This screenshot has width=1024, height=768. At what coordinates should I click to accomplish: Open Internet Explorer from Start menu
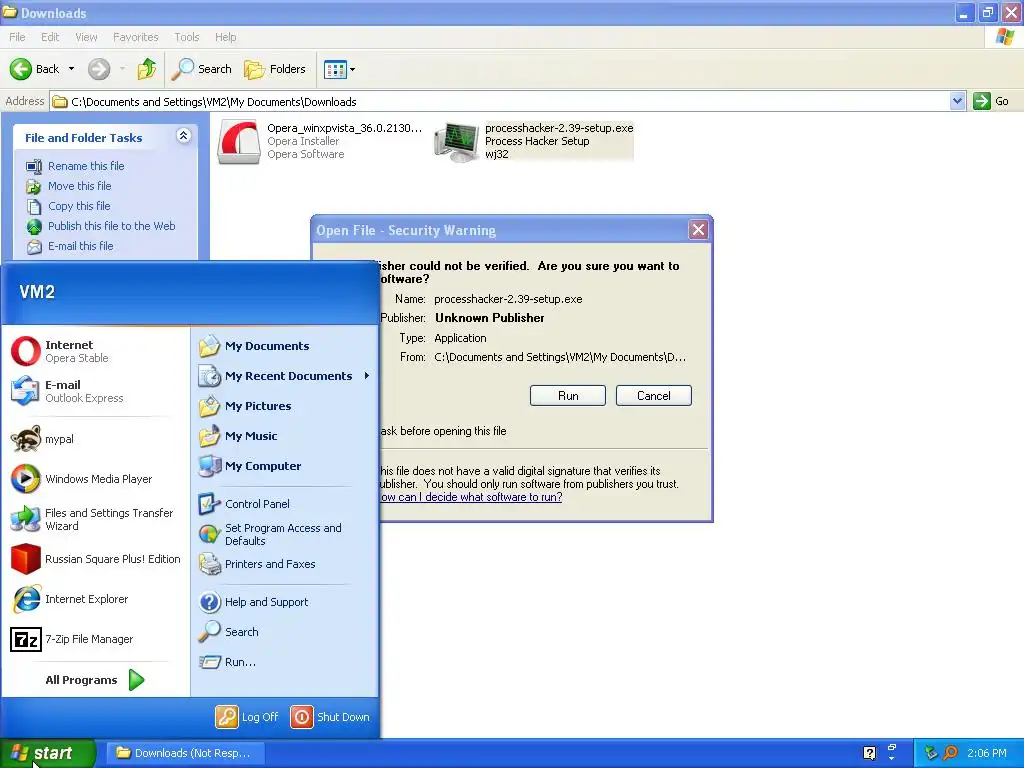[95, 599]
